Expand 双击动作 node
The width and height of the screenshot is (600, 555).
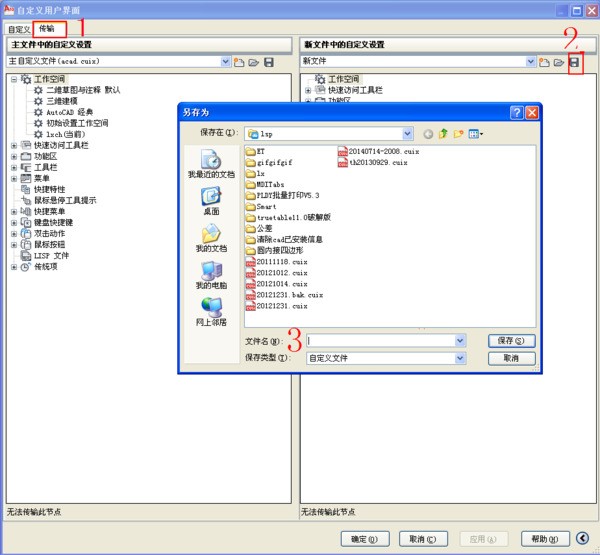[14, 234]
